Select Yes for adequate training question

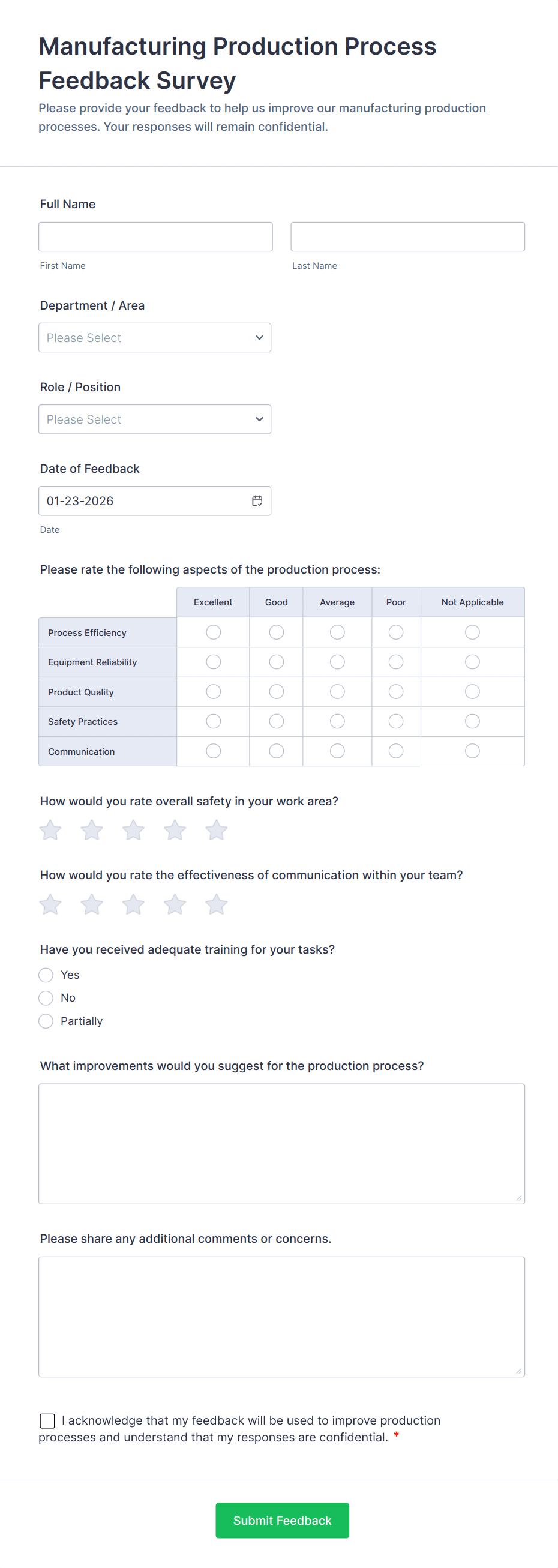(x=46, y=975)
